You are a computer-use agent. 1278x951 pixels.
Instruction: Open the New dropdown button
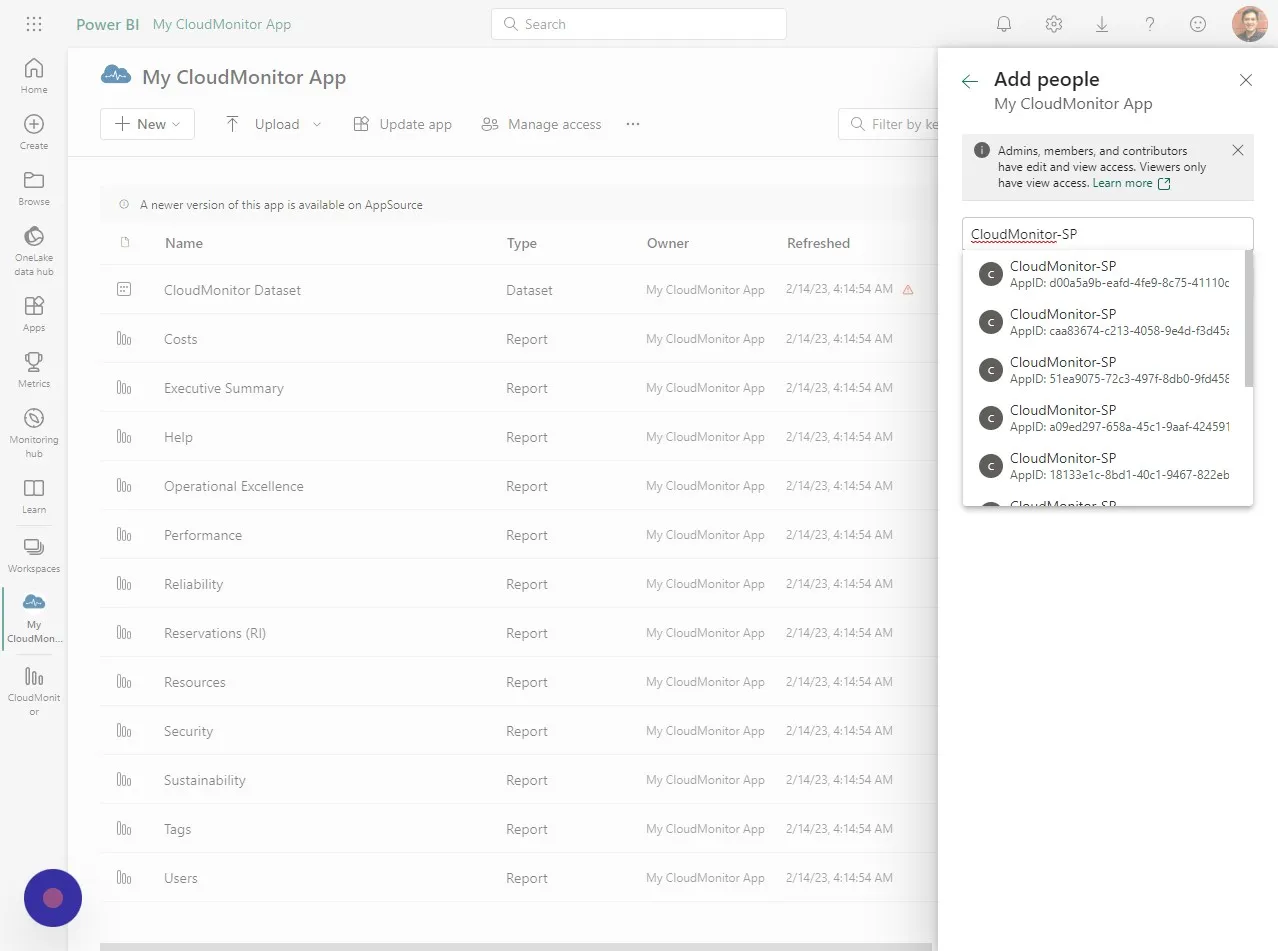(147, 124)
